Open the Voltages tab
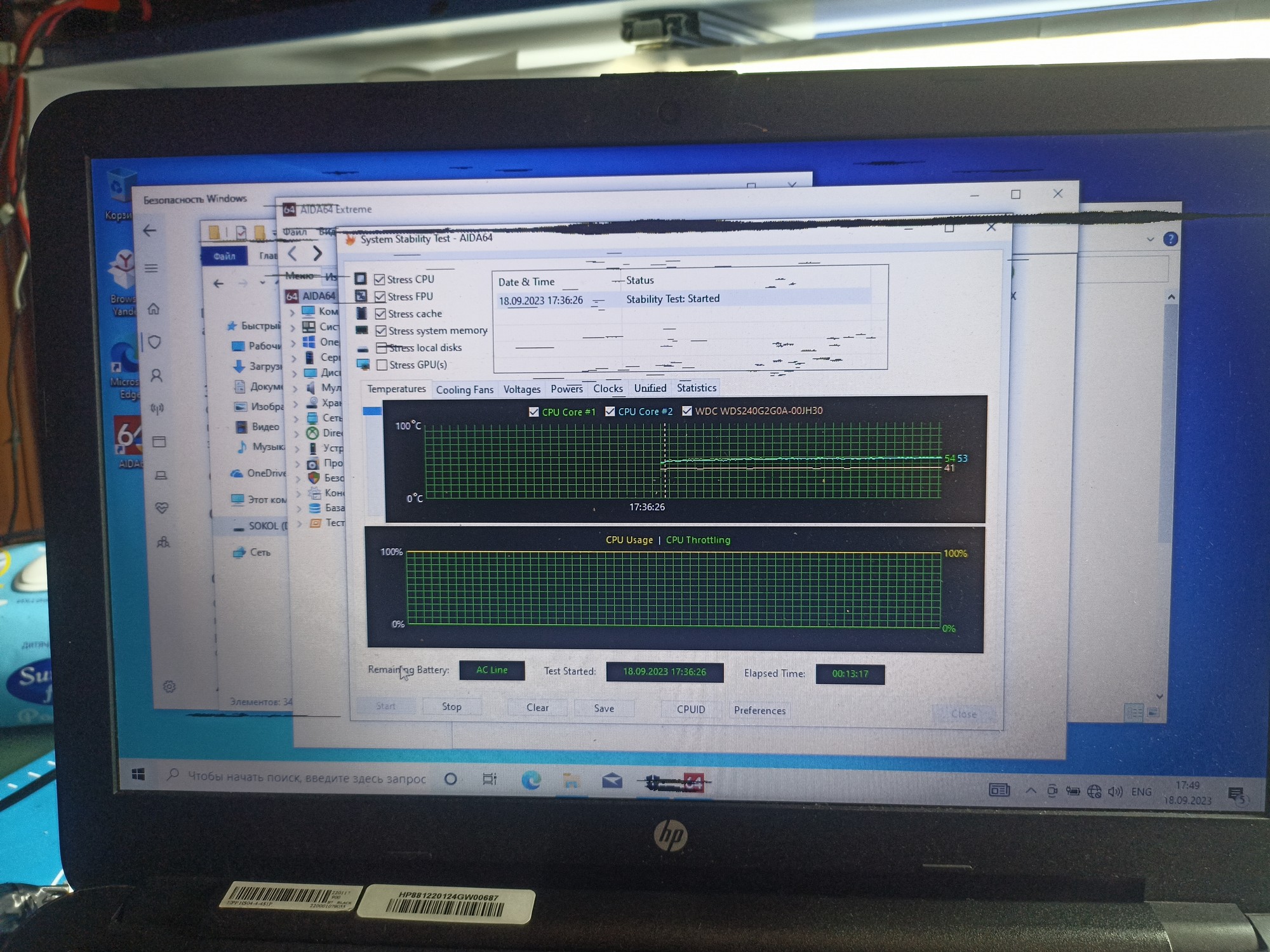Viewport: 1270px width, 952px height. (522, 389)
